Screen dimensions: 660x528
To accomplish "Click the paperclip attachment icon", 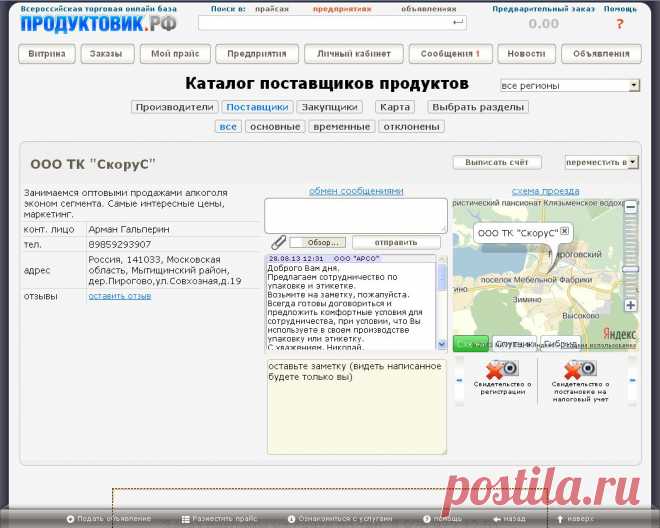I will click(x=278, y=243).
